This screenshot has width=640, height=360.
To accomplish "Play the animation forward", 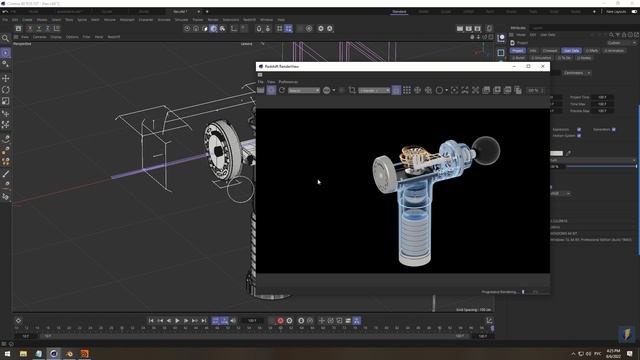I will 177,321.
